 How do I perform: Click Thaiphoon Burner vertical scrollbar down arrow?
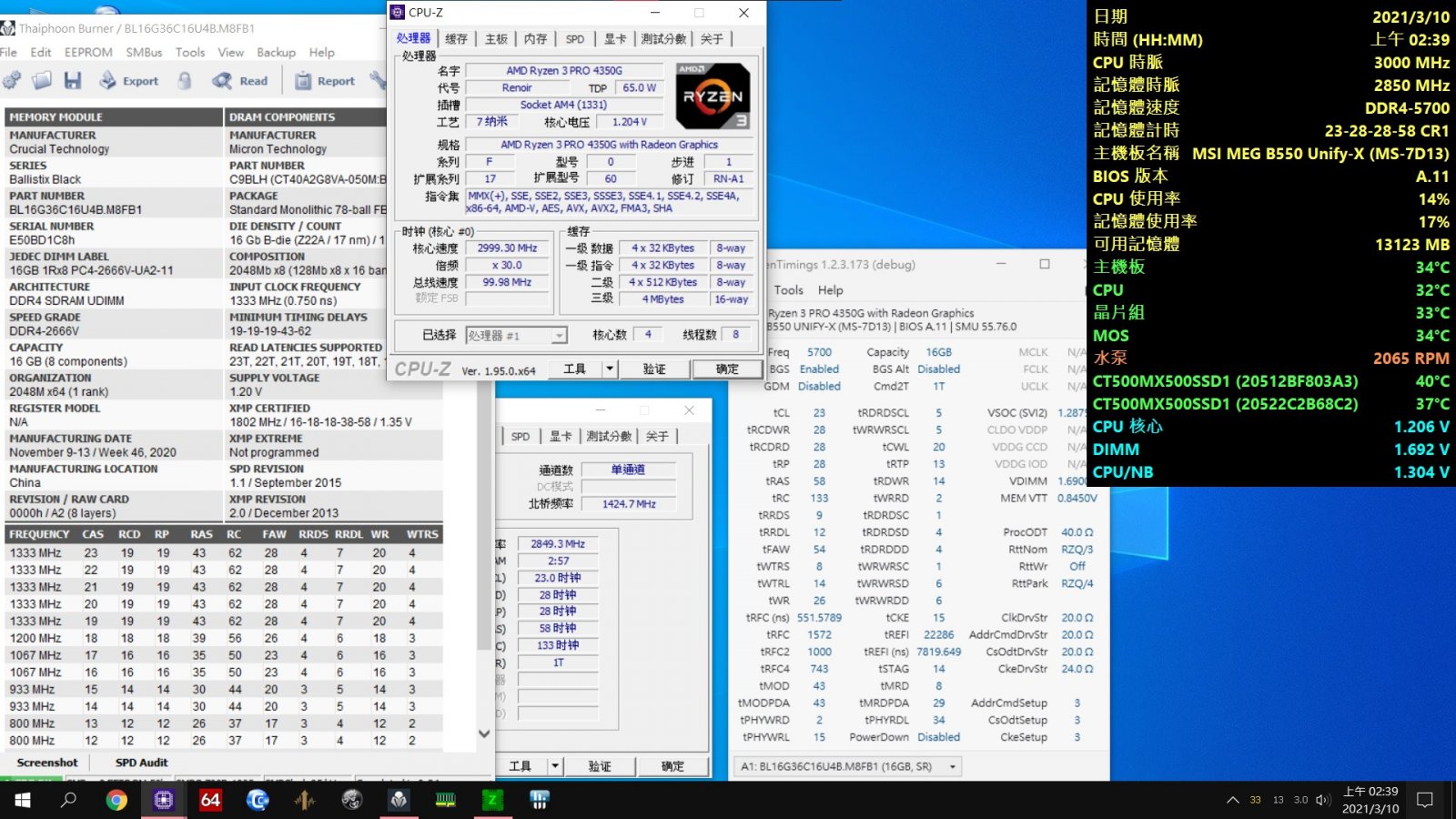484,733
